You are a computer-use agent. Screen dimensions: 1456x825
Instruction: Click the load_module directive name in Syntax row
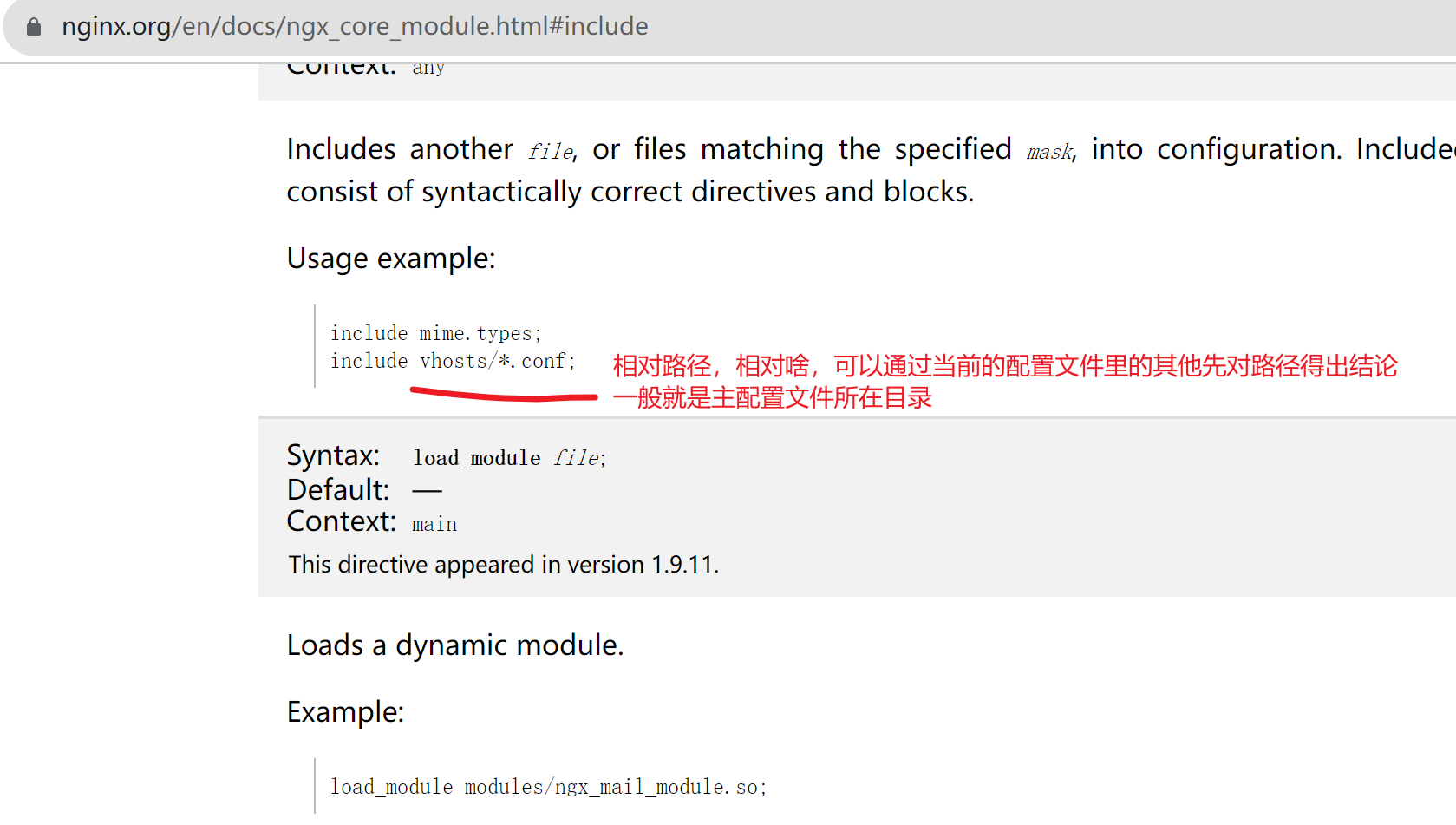pos(476,457)
